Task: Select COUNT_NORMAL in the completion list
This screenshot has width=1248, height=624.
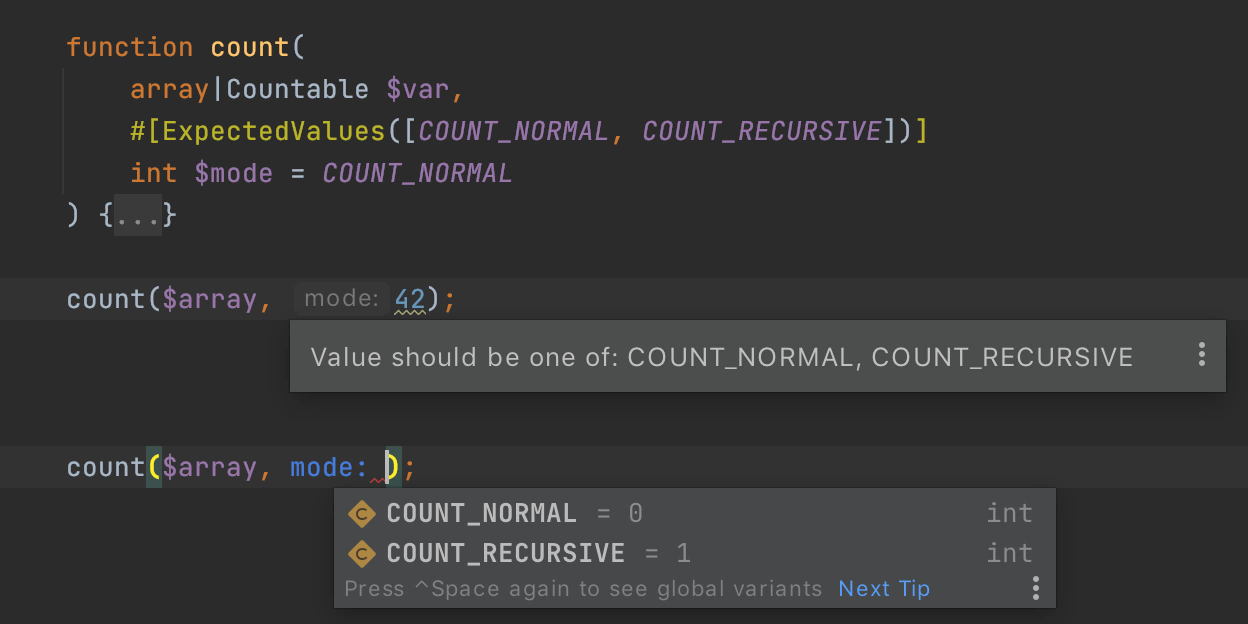Action: click(x=481, y=513)
